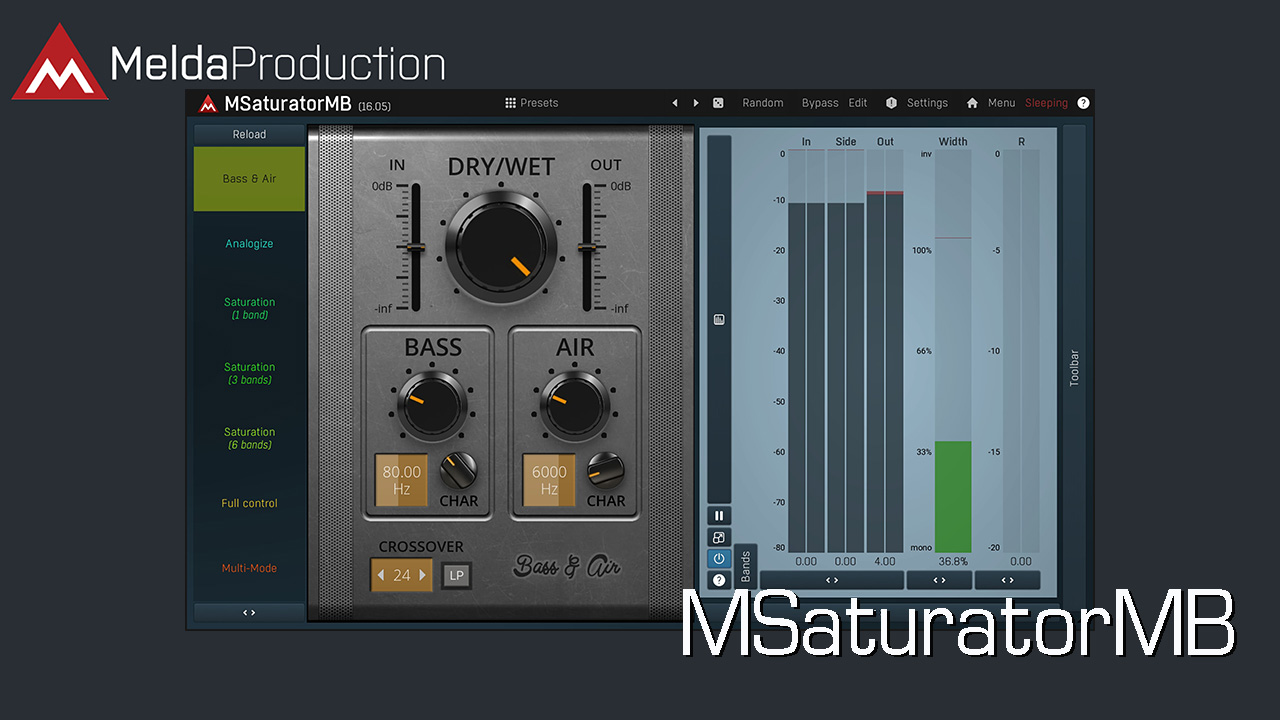Increase the crossover slope value from 24
The image size is (1280, 720).
tap(423, 575)
